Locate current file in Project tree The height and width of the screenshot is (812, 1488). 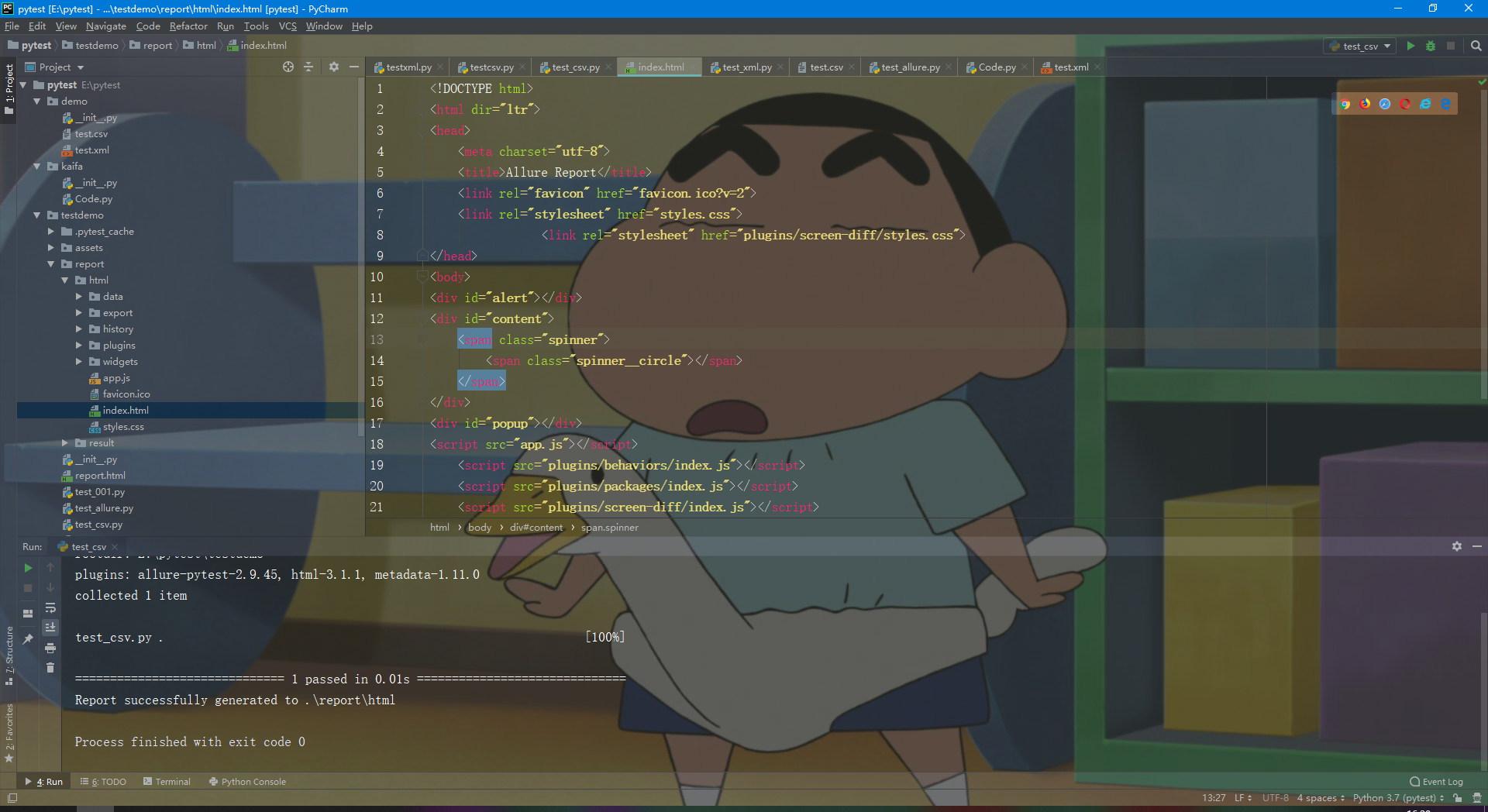[x=288, y=67]
